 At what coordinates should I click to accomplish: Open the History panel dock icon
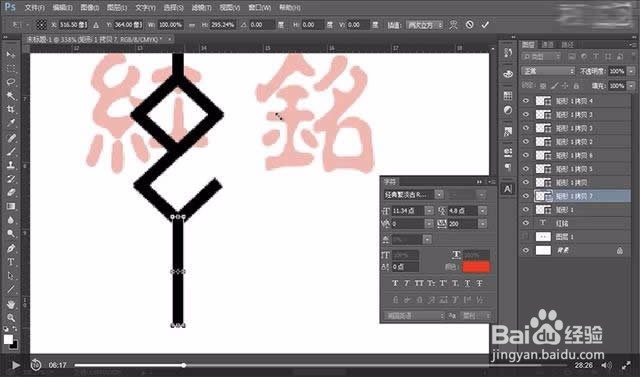click(508, 53)
